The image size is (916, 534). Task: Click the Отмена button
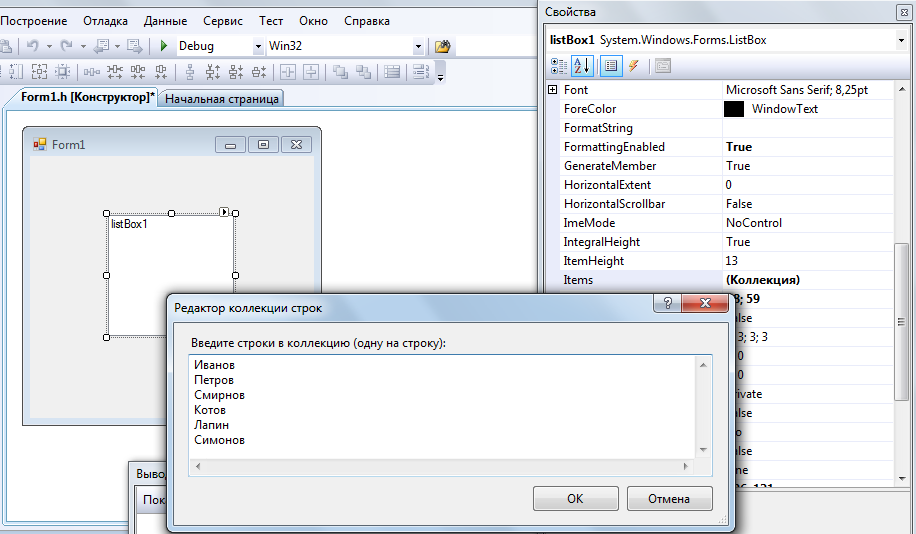pos(669,498)
